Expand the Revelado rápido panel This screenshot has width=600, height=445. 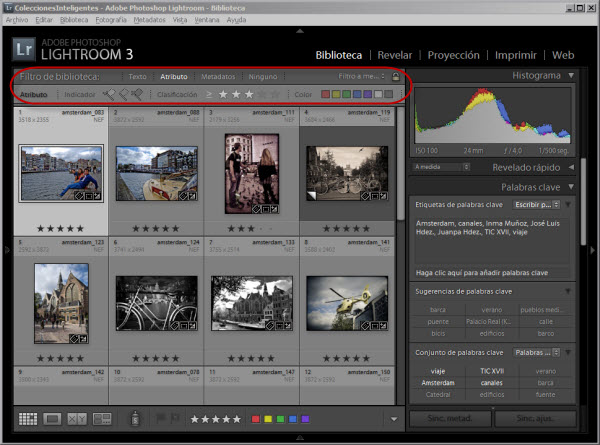click(571, 167)
